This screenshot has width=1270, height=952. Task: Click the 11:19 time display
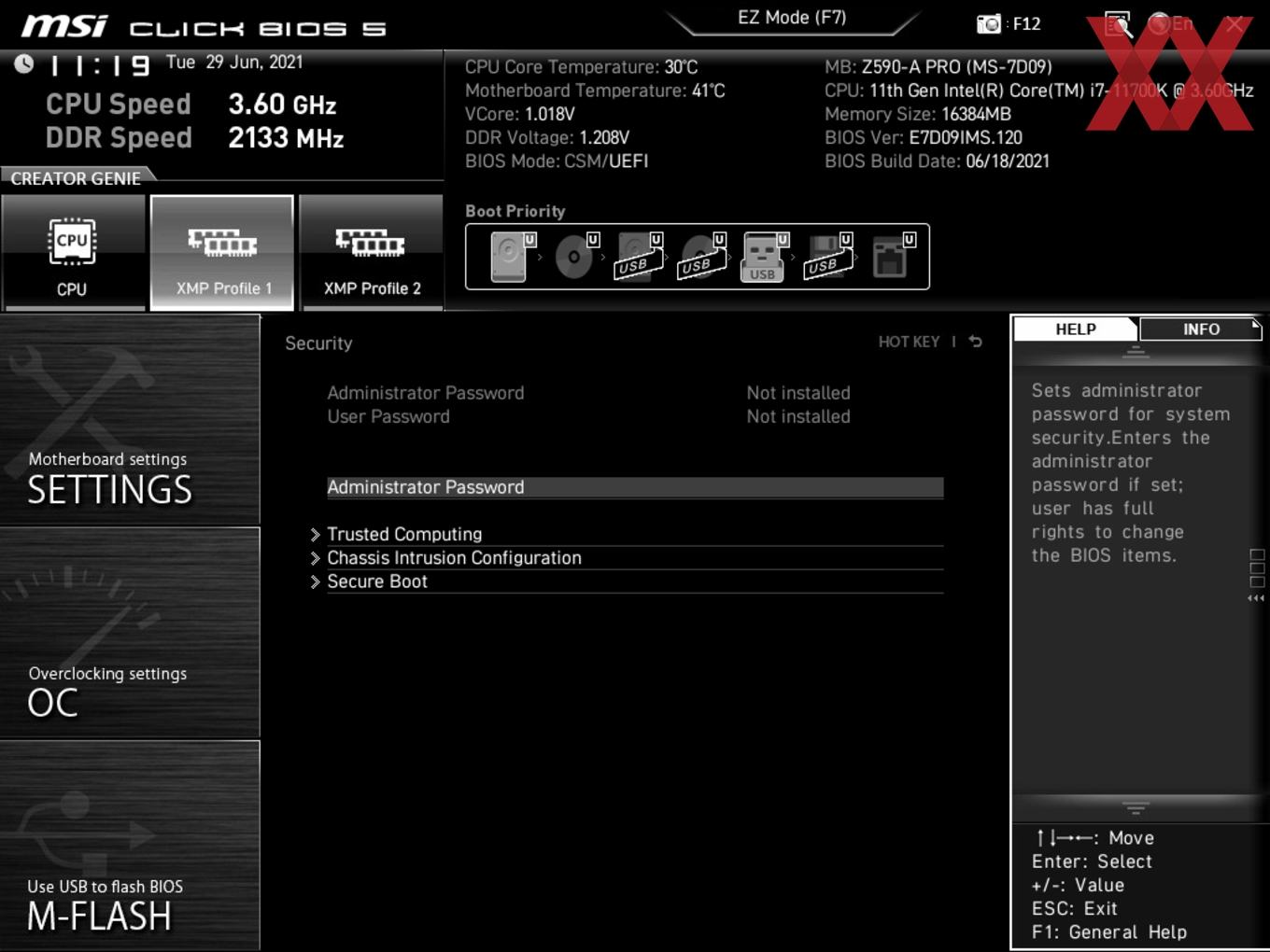[99, 65]
